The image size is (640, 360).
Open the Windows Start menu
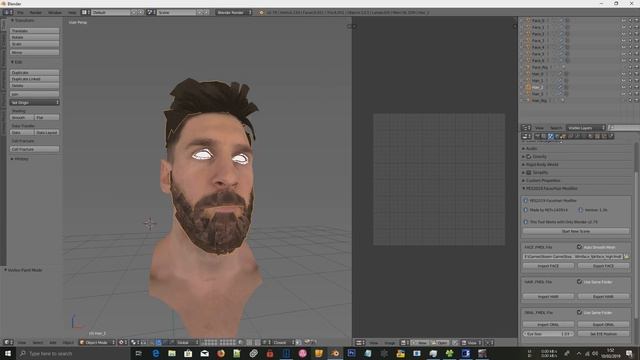pyautogui.click(x=8, y=353)
